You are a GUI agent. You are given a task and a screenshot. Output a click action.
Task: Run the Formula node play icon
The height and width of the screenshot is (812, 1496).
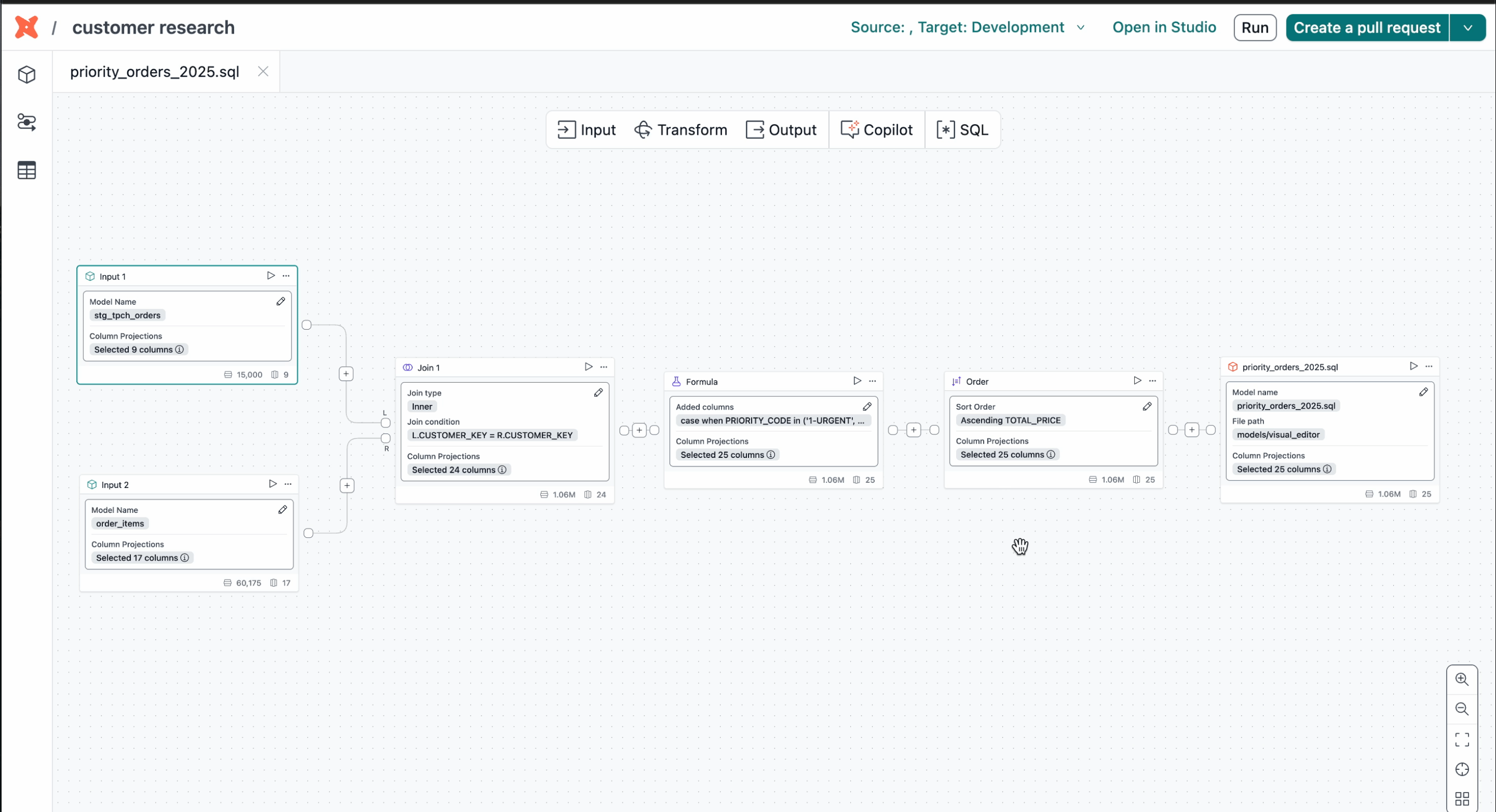pyautogui.click(x=856, y=381)
